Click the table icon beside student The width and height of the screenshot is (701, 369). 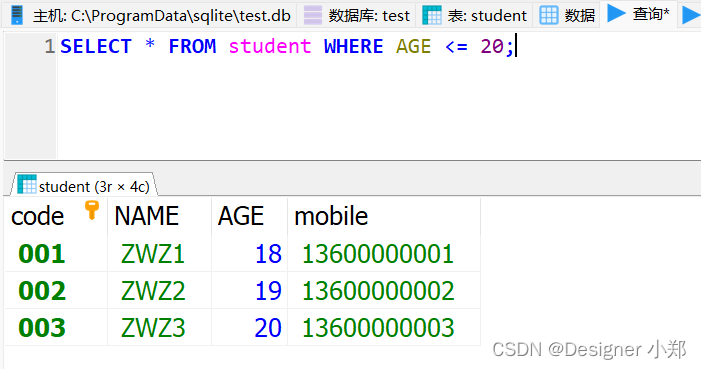[431, 16]
